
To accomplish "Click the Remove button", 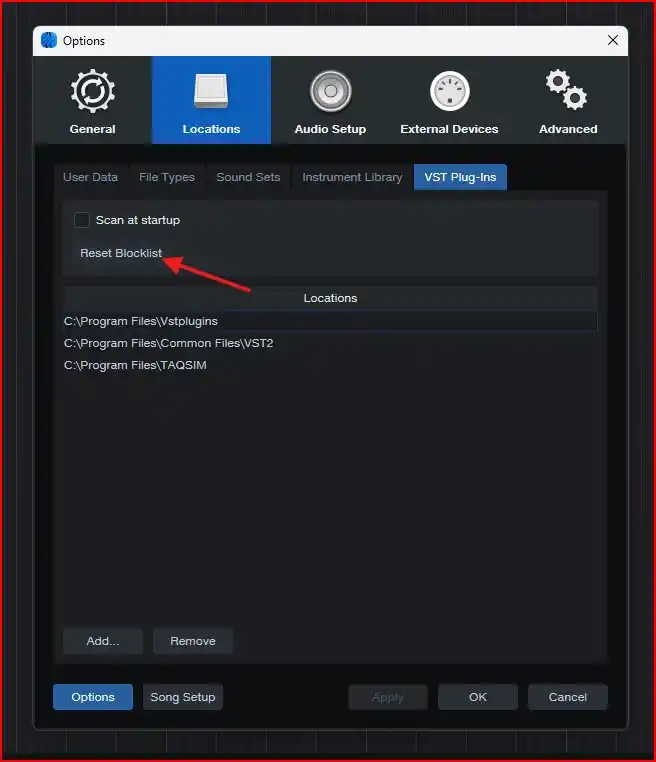I will (x=193, y=641).
